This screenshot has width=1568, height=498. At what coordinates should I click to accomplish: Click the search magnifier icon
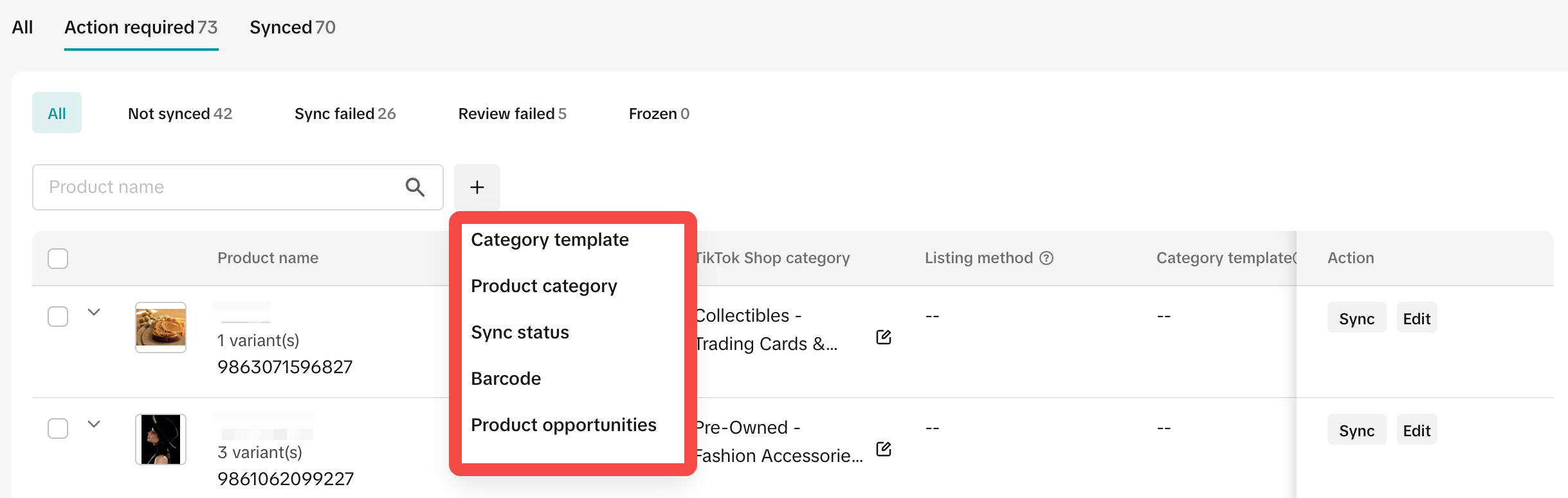tap(415, 187)
